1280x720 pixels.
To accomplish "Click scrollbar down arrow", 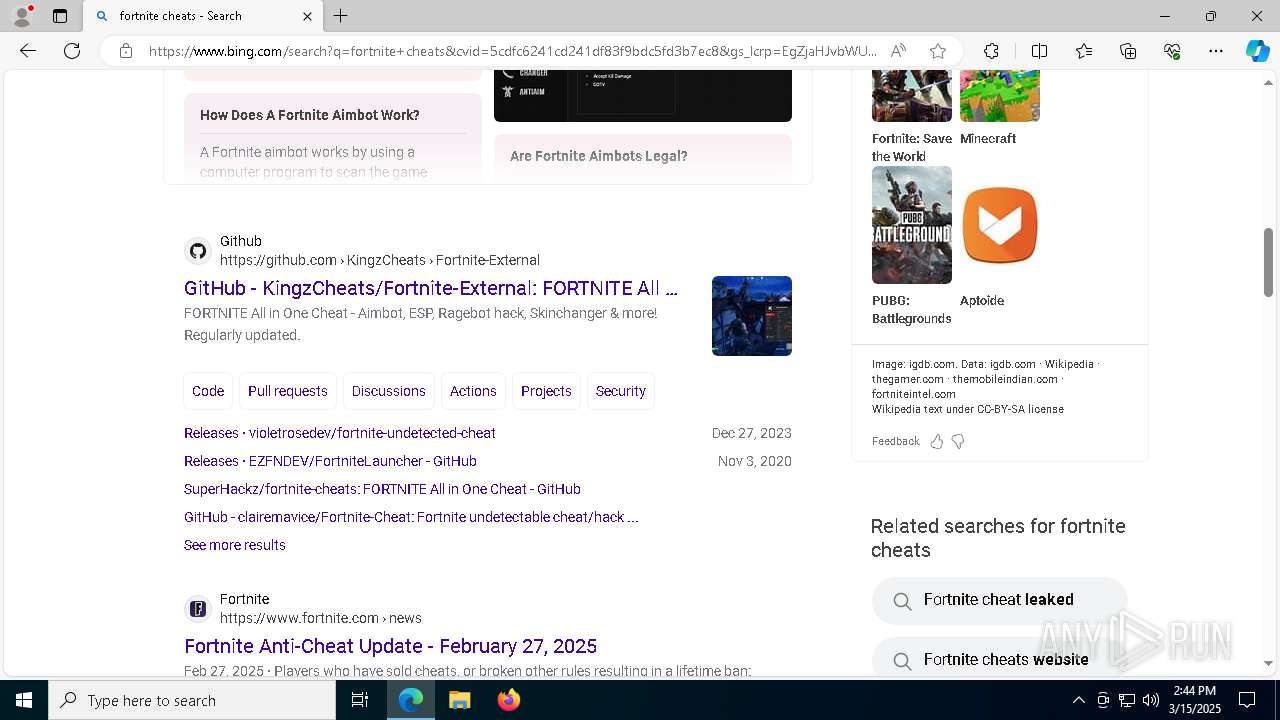I will (x=1268, y=663).
